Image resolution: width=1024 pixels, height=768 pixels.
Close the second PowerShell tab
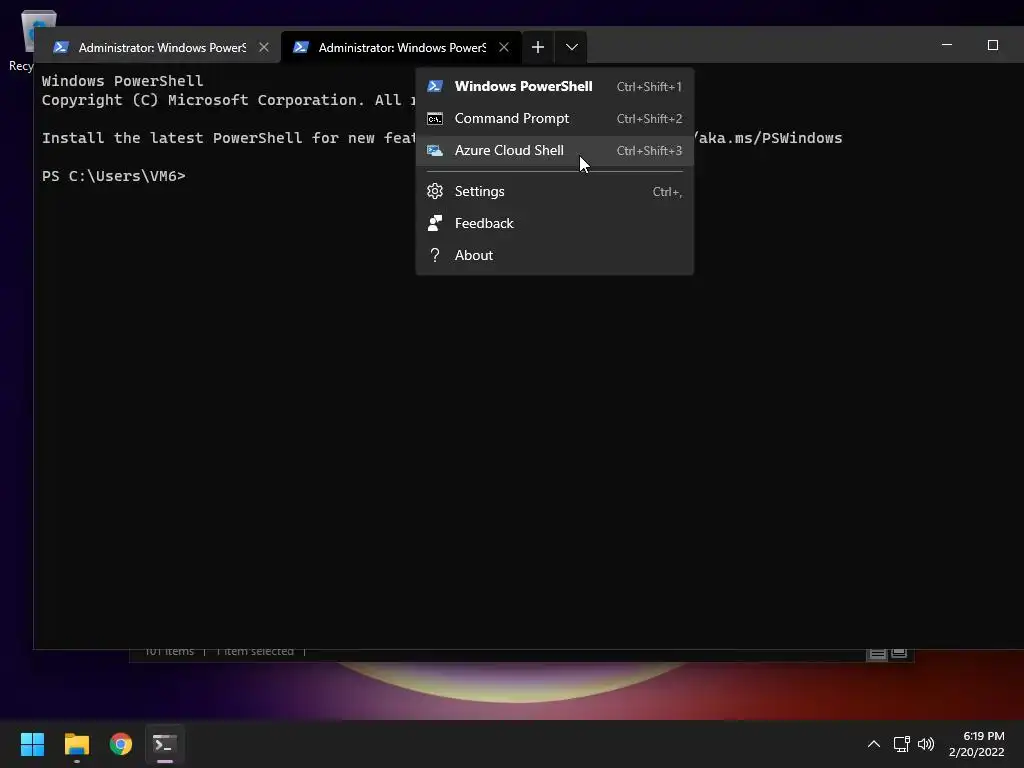pos(504,47)
